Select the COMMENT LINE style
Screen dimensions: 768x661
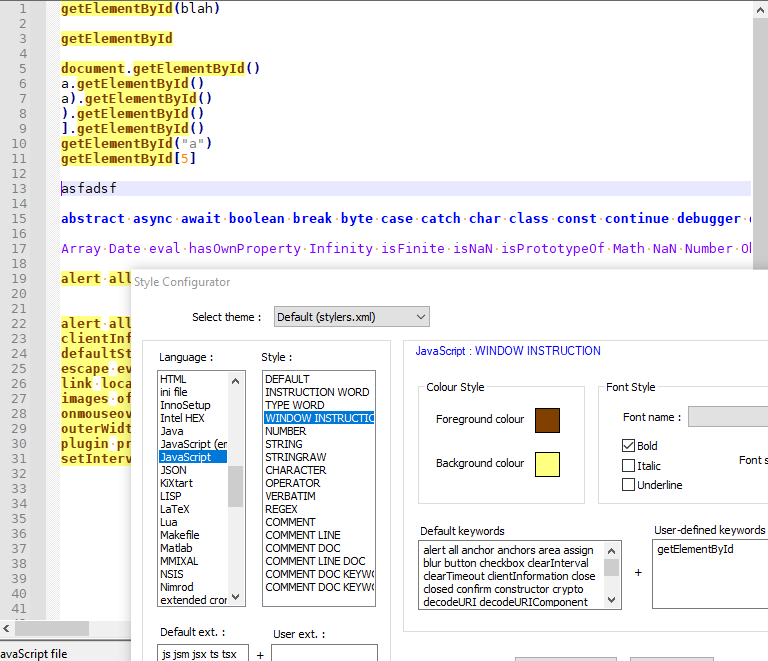pos(319,535)
